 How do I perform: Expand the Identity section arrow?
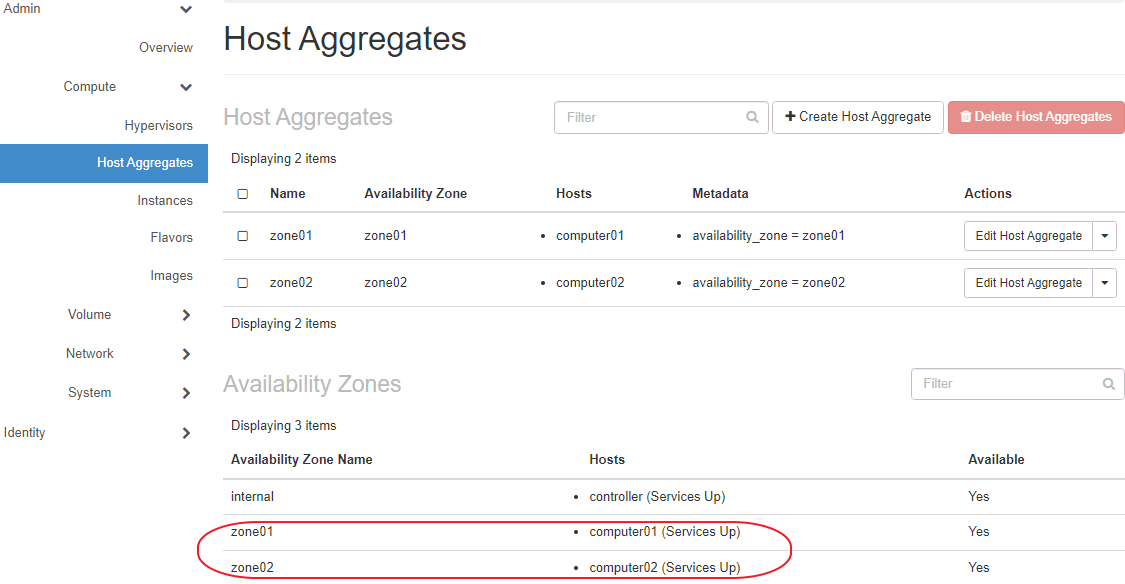(x=186, y=433)
